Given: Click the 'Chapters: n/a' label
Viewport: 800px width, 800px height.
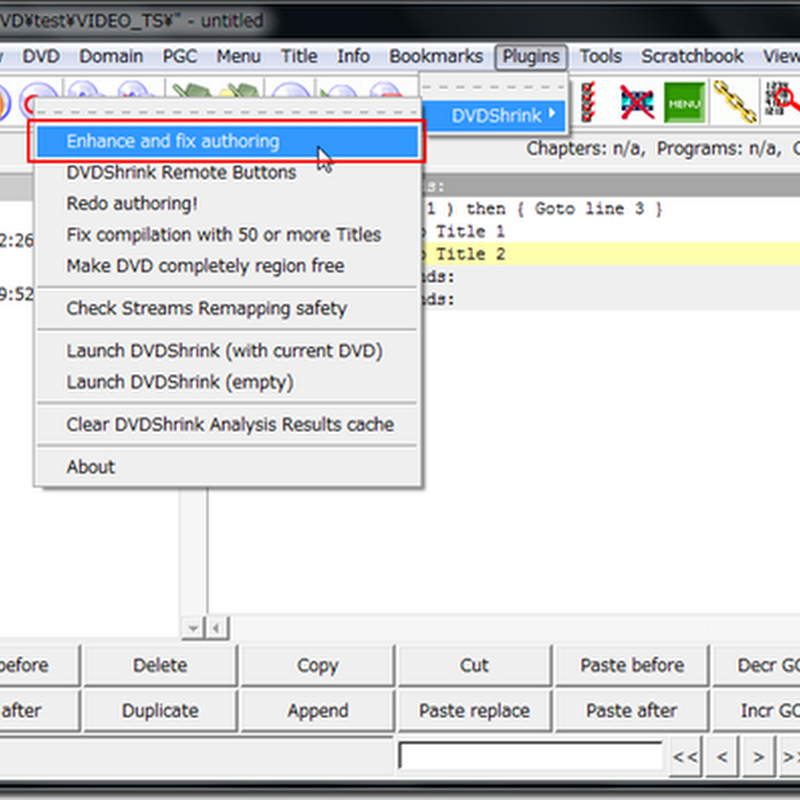Looking at the screenshot, I should (x=586, y=148).
